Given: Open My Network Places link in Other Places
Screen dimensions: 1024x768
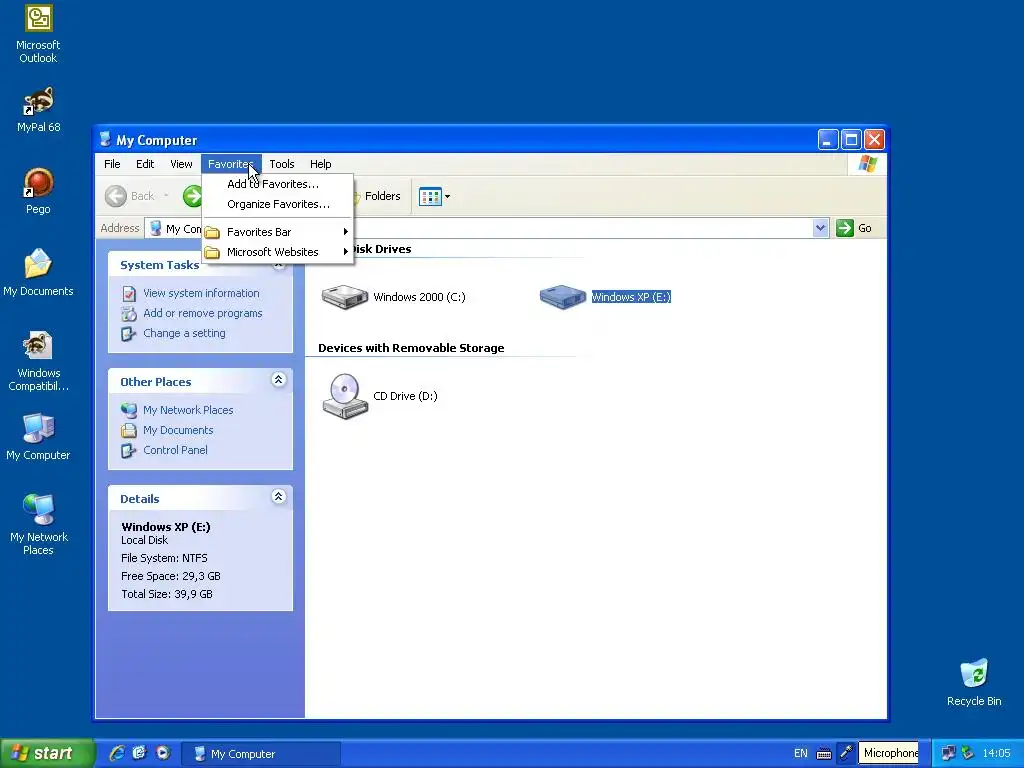Looking at the screenshot, I should 188,410.
